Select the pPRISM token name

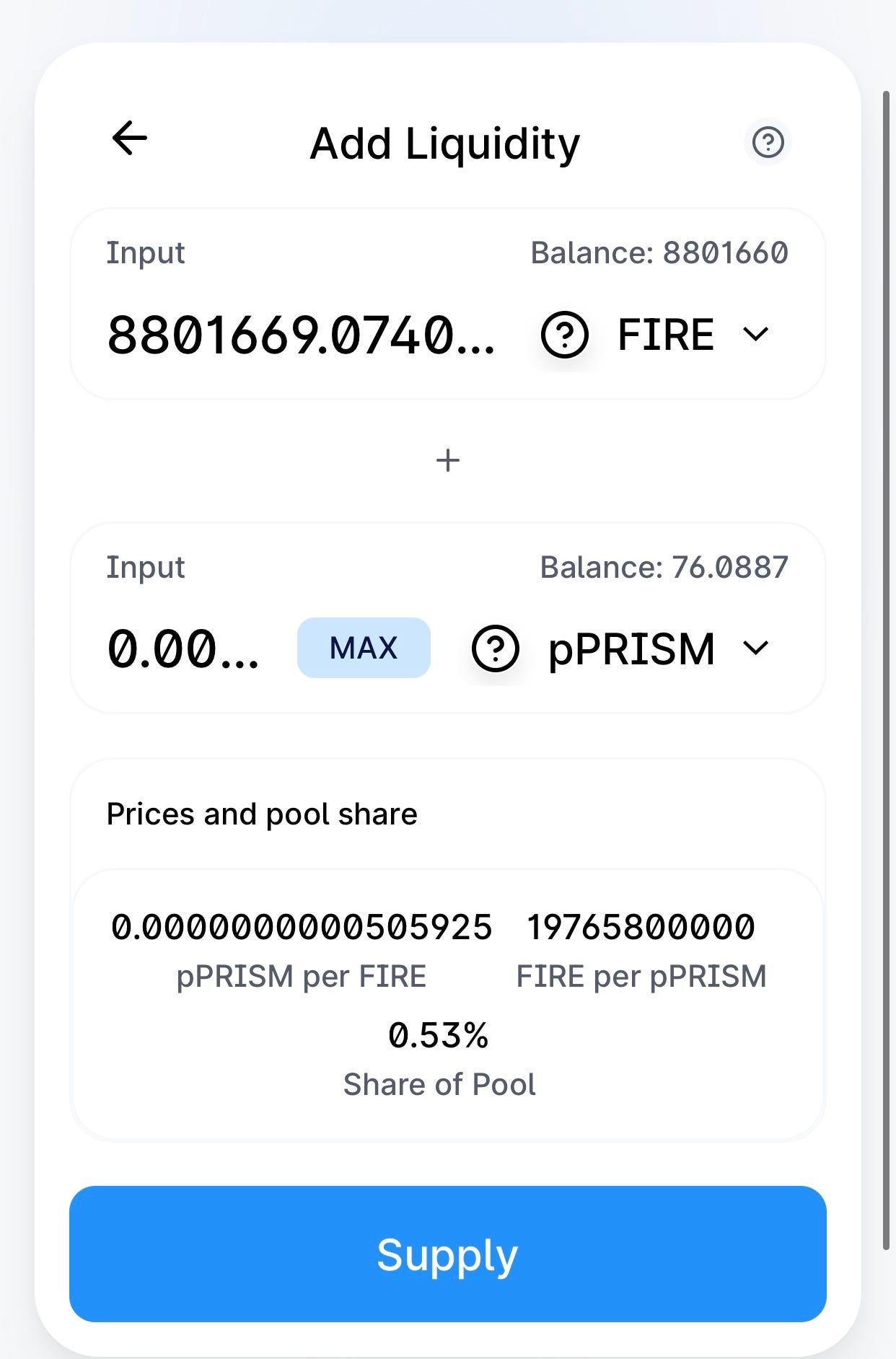coord(632,648)
